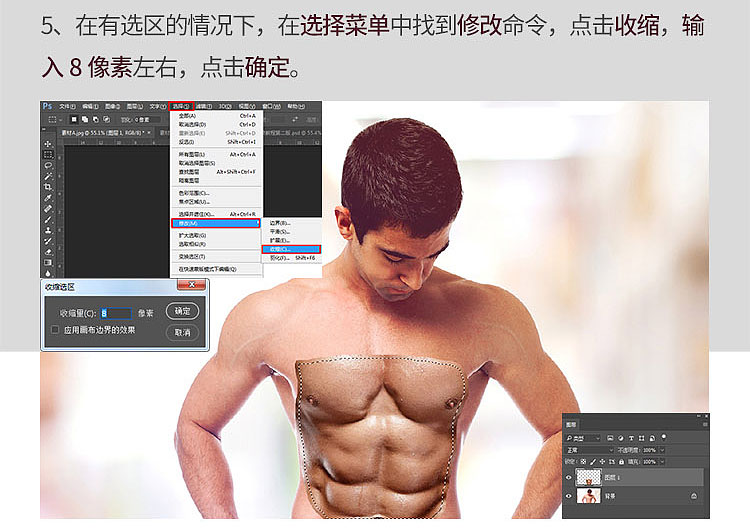The image size is (750, 528).
Task: Choose 全部(A) Ctrl+A menu item
Action: pos(217,116)
